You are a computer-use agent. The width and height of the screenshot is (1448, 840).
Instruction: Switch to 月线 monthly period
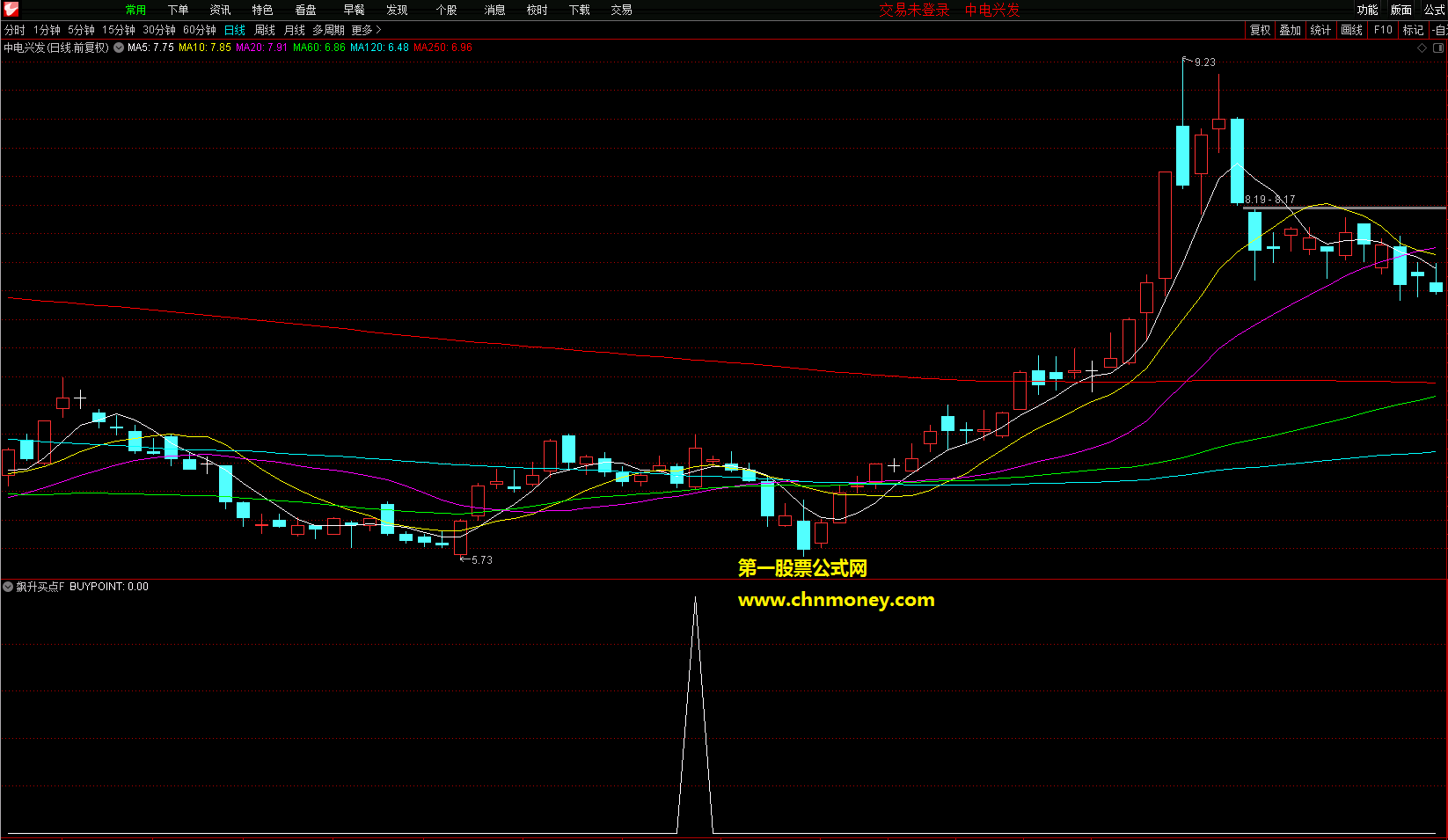coord(295,30)
